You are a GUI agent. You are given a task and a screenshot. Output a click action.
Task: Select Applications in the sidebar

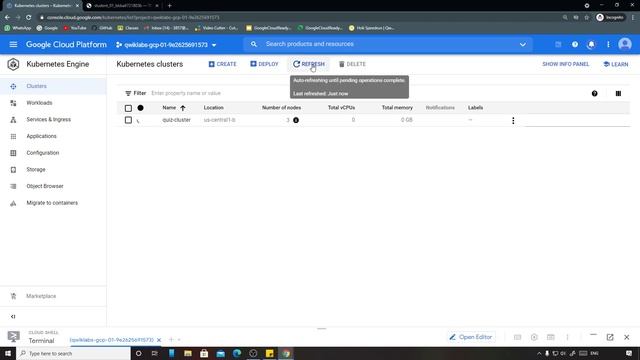tap(53, 136)
